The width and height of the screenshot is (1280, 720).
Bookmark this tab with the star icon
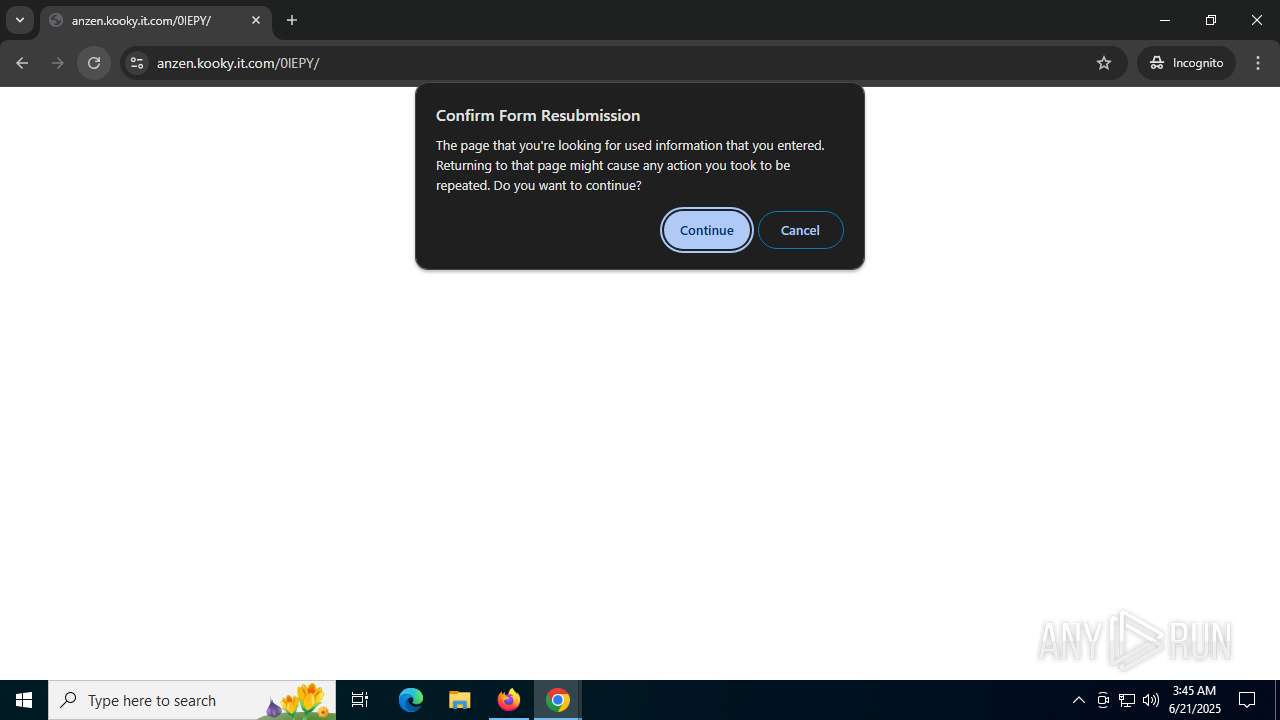coord(1104,63)
